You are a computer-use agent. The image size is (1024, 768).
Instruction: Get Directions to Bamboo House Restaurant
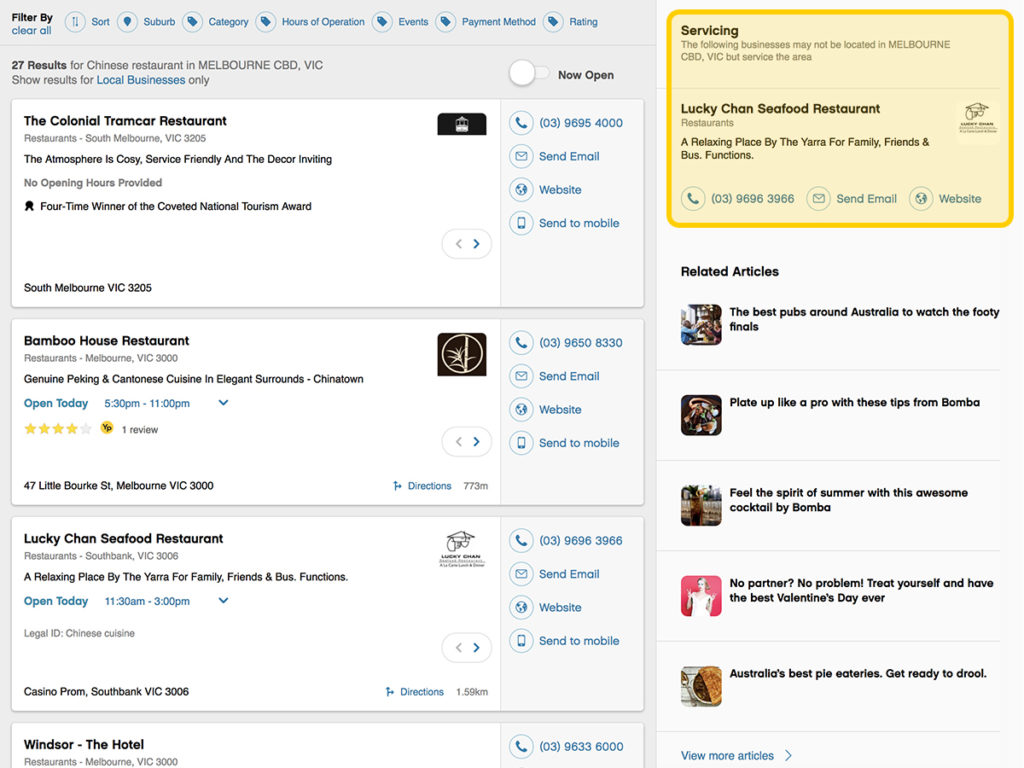[x=423, y=486]
